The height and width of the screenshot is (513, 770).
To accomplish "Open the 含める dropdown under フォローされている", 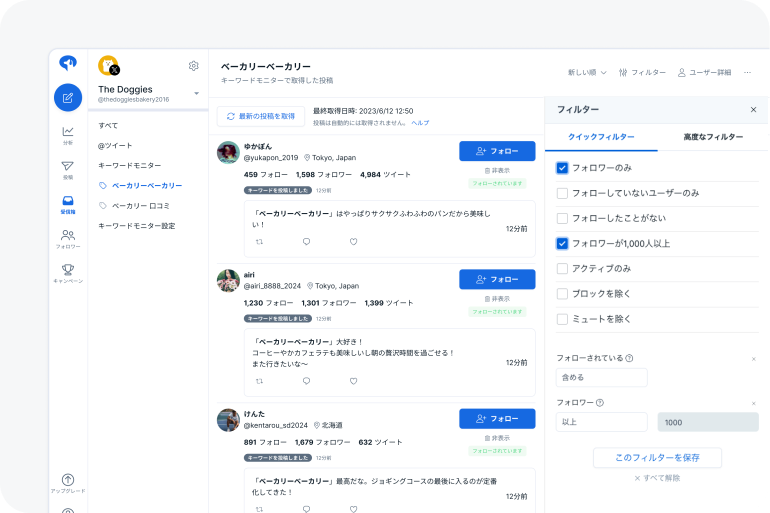I will [601, 378].
